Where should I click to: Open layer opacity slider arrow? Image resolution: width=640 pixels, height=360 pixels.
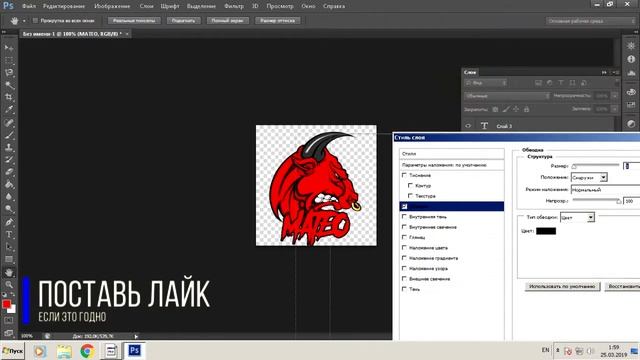(x=614, y=96)
